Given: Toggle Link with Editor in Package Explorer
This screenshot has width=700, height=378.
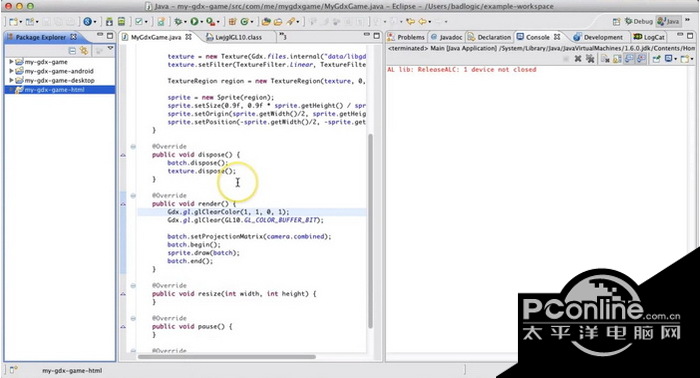Looking at the screenshot, I should click(x=83, y=50).
